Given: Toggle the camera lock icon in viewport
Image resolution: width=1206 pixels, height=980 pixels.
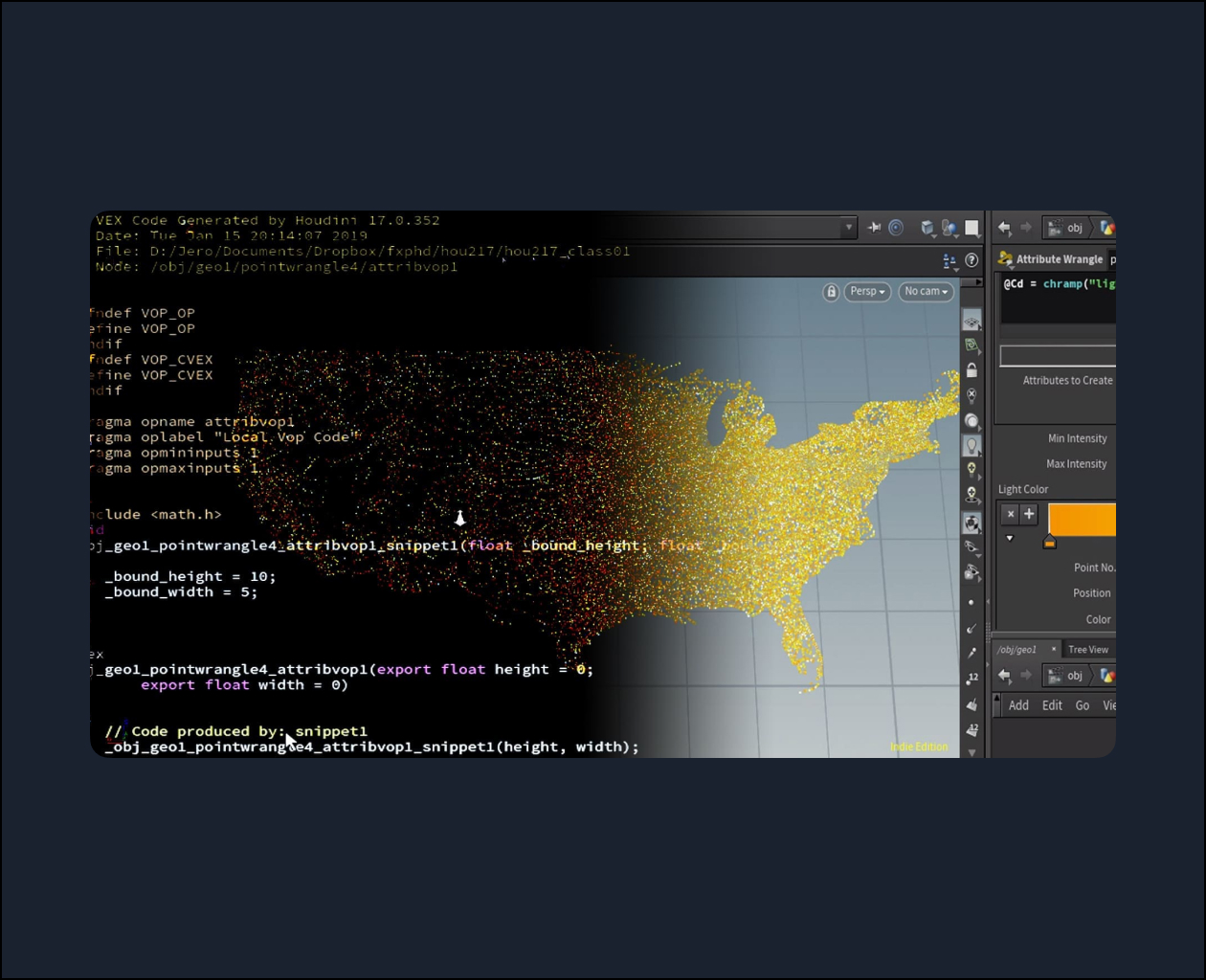Looking at the screenshot, I should point(831,292).
